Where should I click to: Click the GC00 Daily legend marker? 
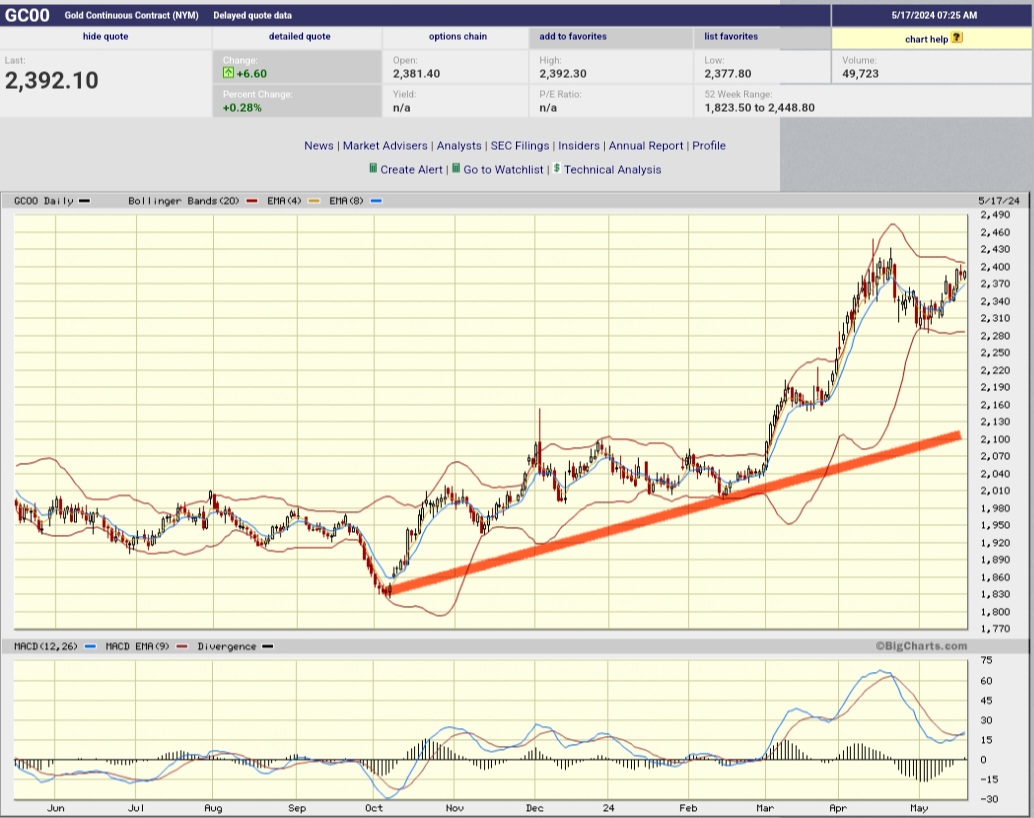(85, 200)
